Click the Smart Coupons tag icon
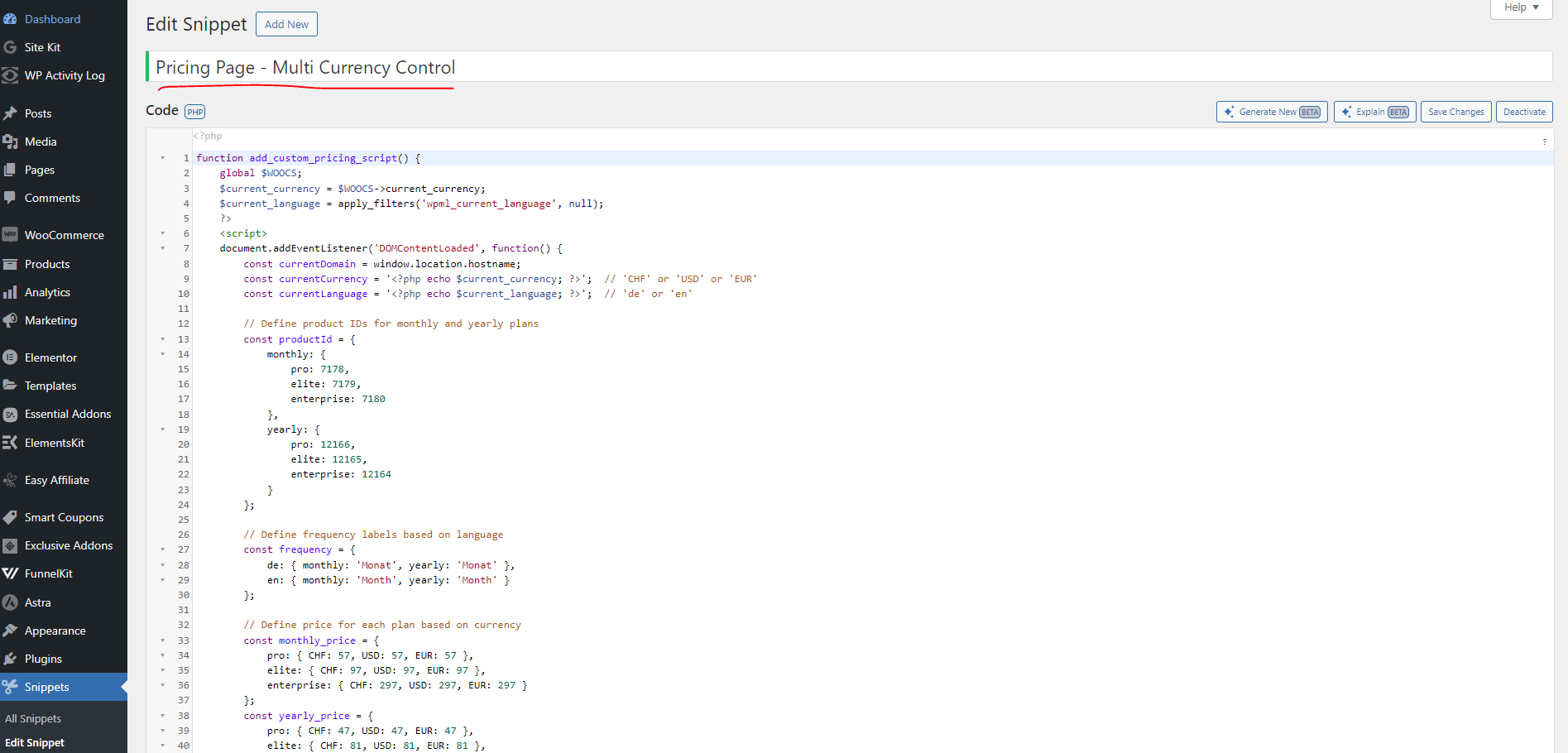The height and width of the screenshot is (753, 1568). [10, 517]
